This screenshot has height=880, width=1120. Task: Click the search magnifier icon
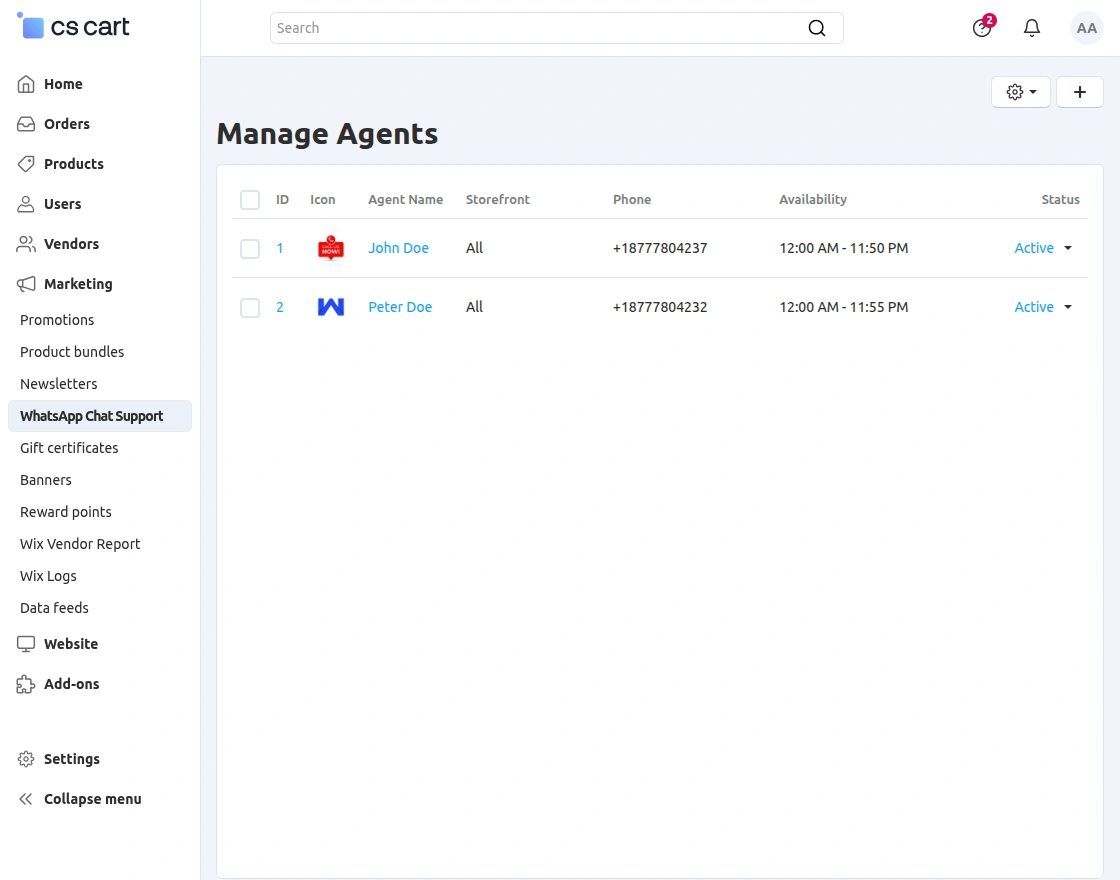pyautogui.click(x=816, y=28)
